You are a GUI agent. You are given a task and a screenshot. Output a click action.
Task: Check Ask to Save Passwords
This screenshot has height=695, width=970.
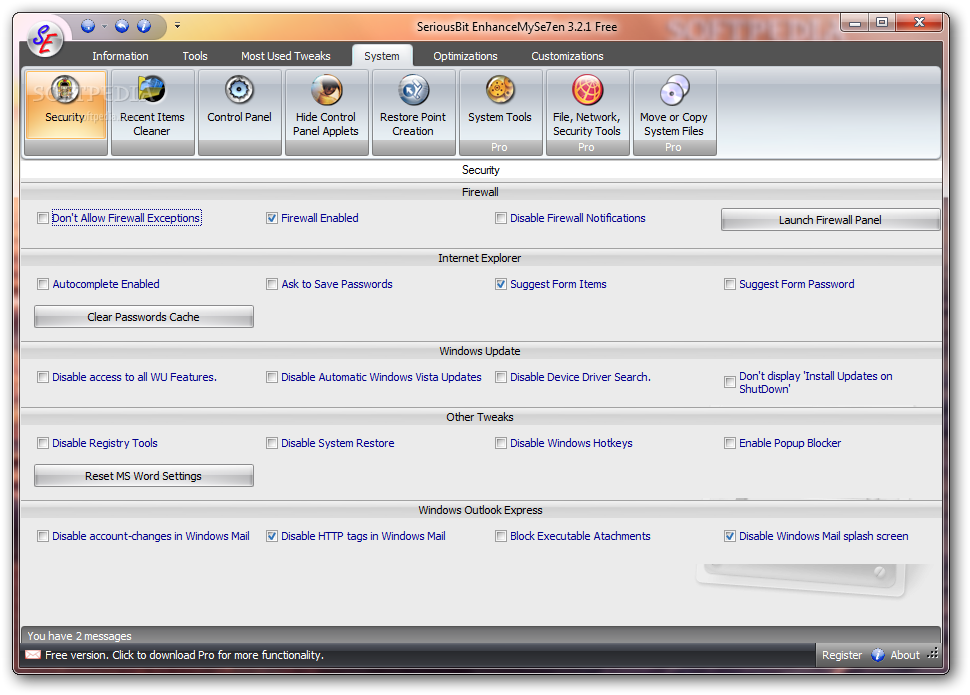[x=272, y=284]
